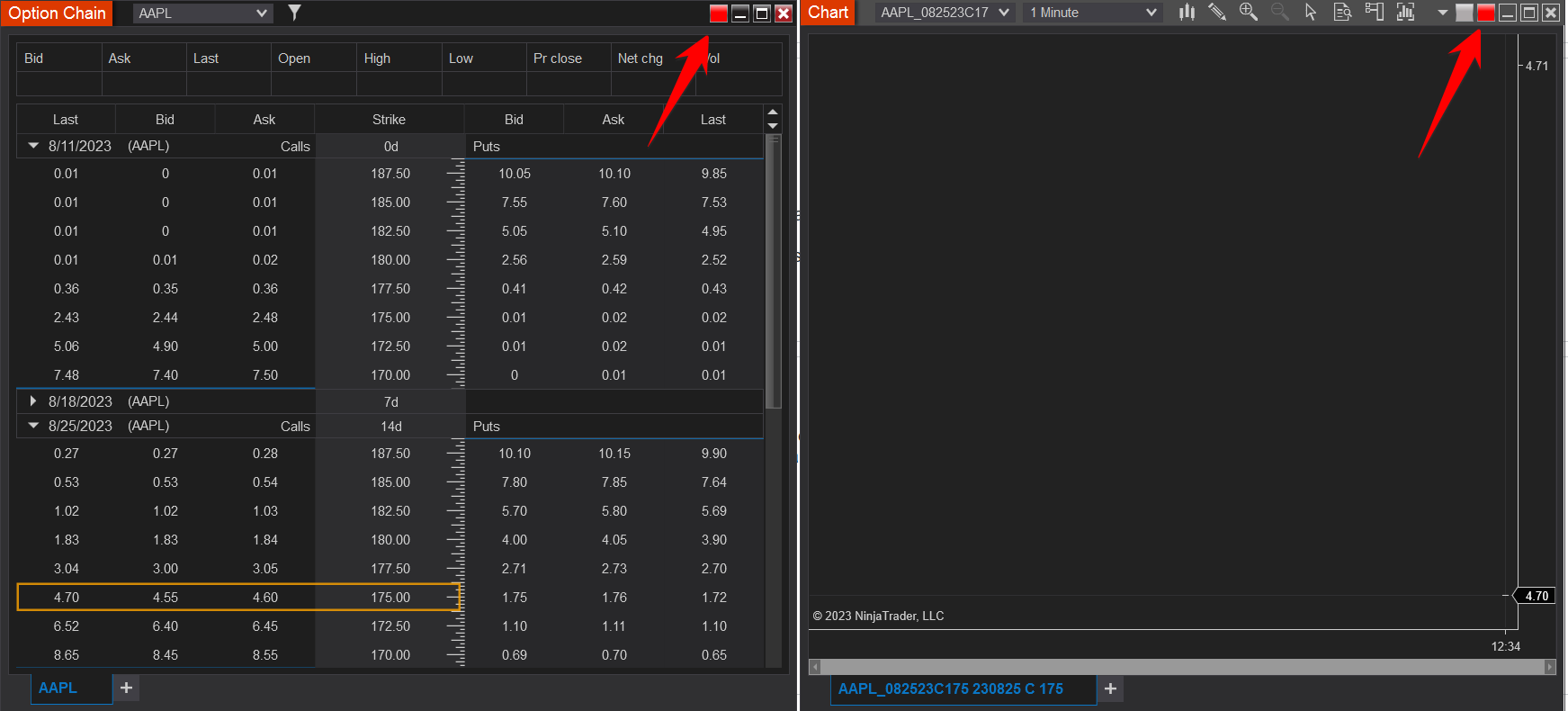
Task: Open the data box icon in Chart
Action: [1342, 13]
